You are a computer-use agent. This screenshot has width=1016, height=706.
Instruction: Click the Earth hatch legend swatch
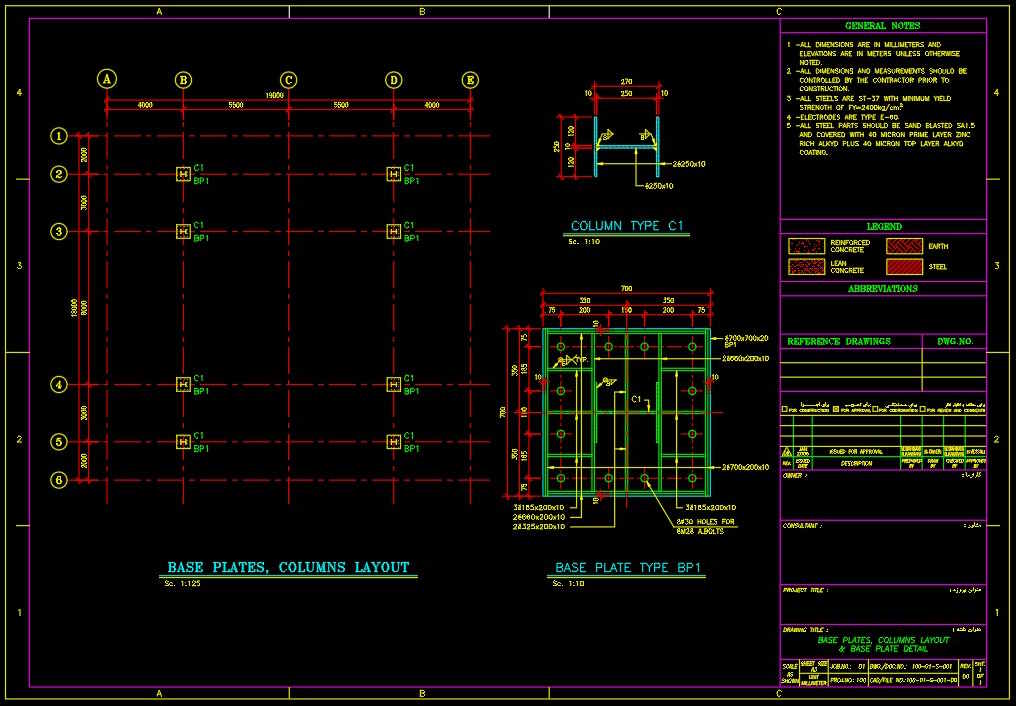pos(905,245)
